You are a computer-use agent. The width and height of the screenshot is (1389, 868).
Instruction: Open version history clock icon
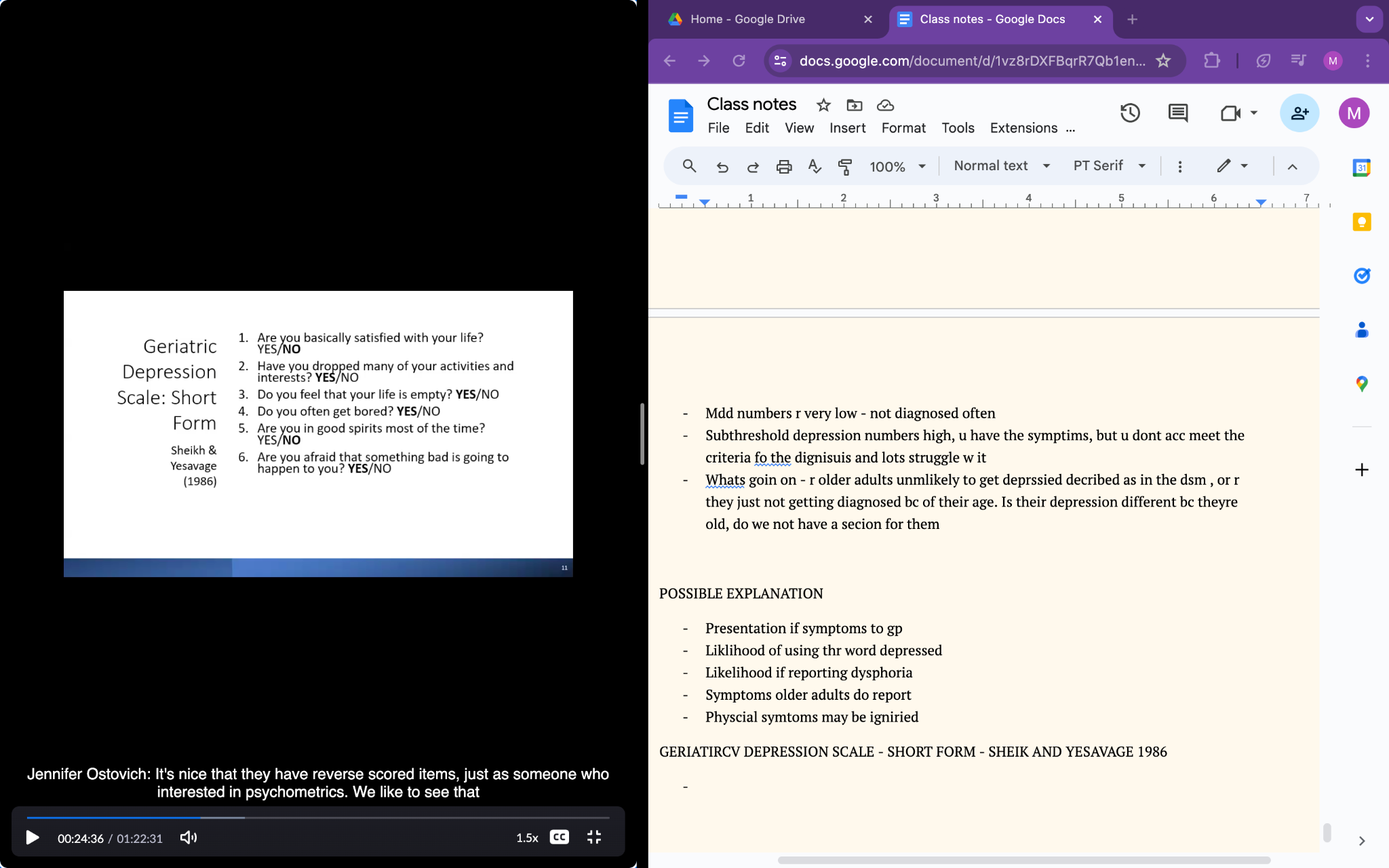pyautogui.click(x=1129, y=113)
